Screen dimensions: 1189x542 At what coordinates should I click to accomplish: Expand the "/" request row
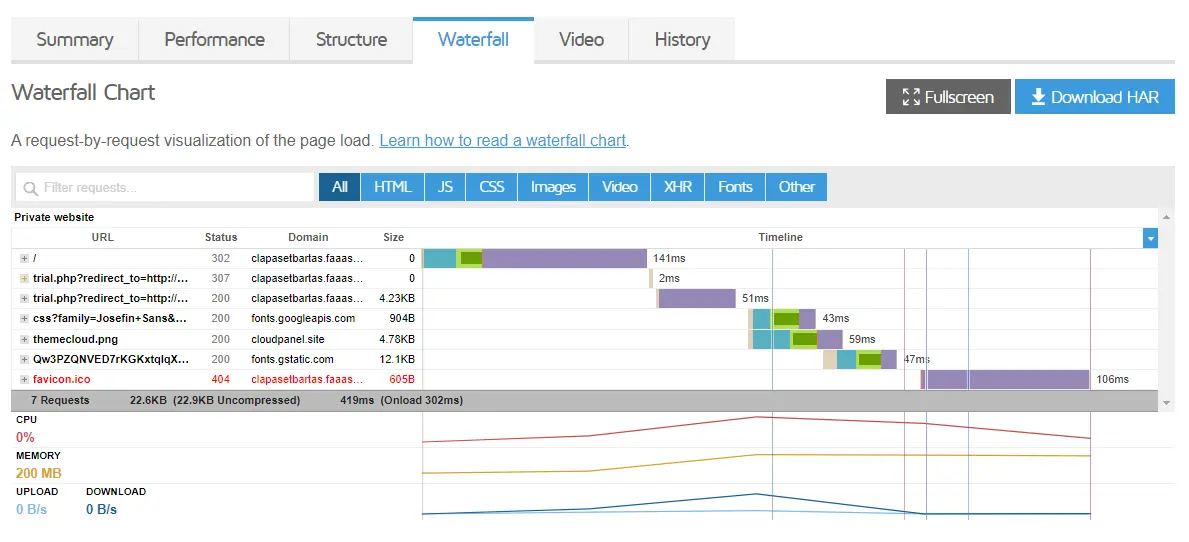[x=24, y=258]
